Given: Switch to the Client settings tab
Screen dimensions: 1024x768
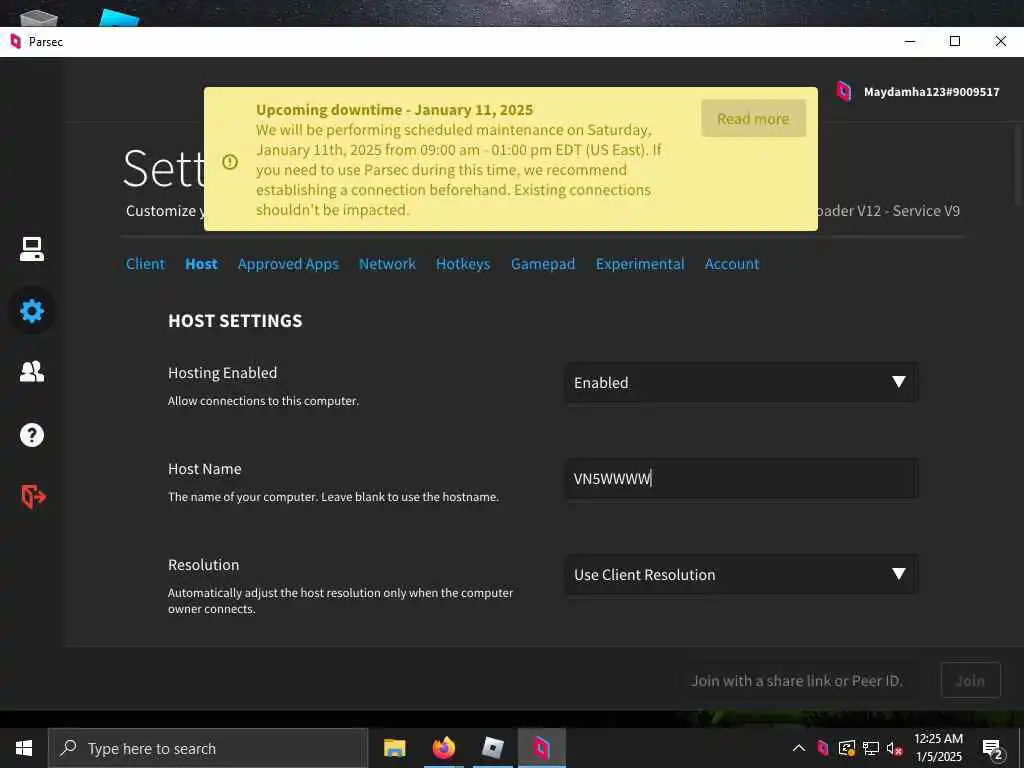Looking at the screenshot, I should (x=145, y=264).
